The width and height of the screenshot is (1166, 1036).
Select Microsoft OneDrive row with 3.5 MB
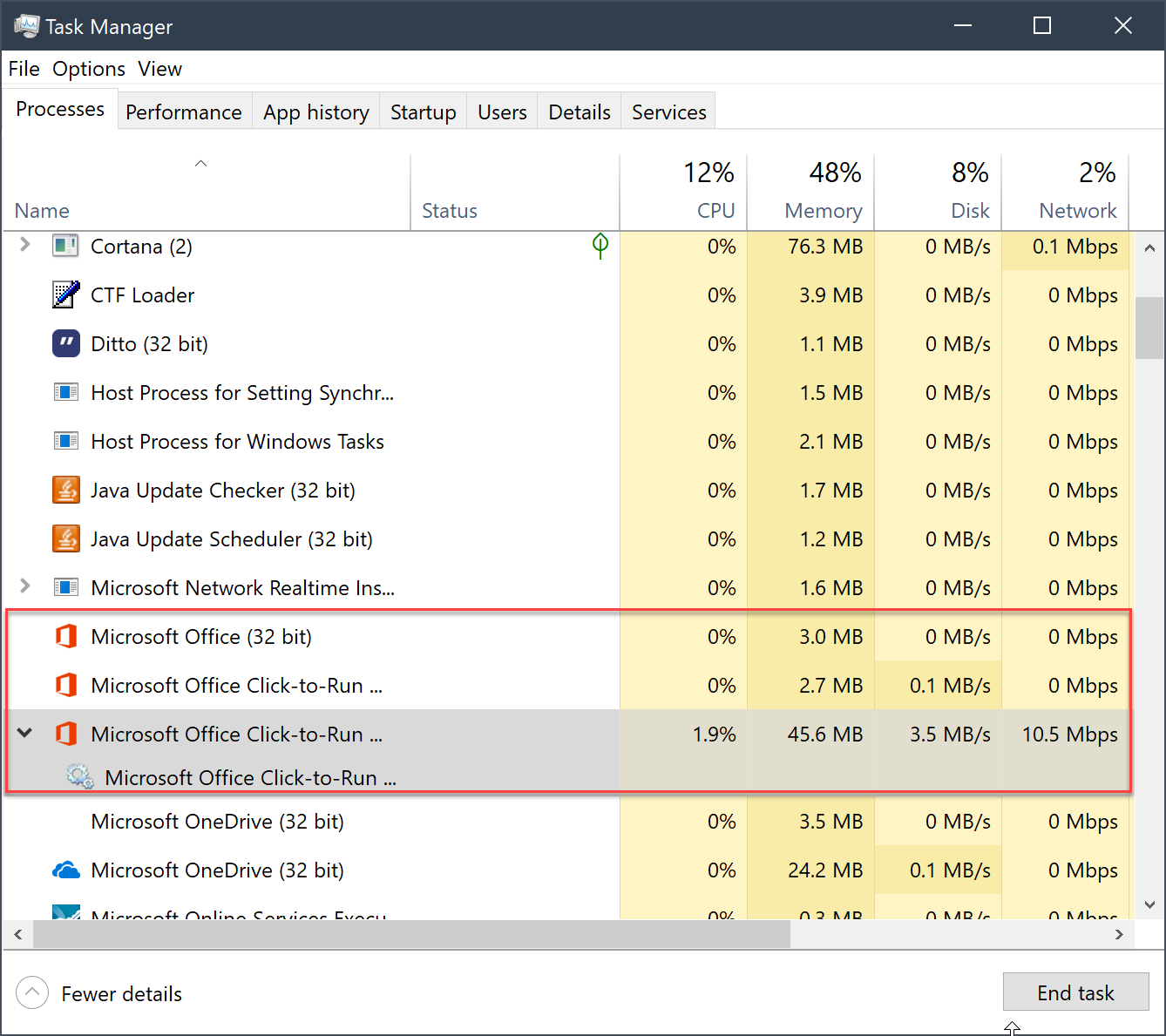point(566,821)
